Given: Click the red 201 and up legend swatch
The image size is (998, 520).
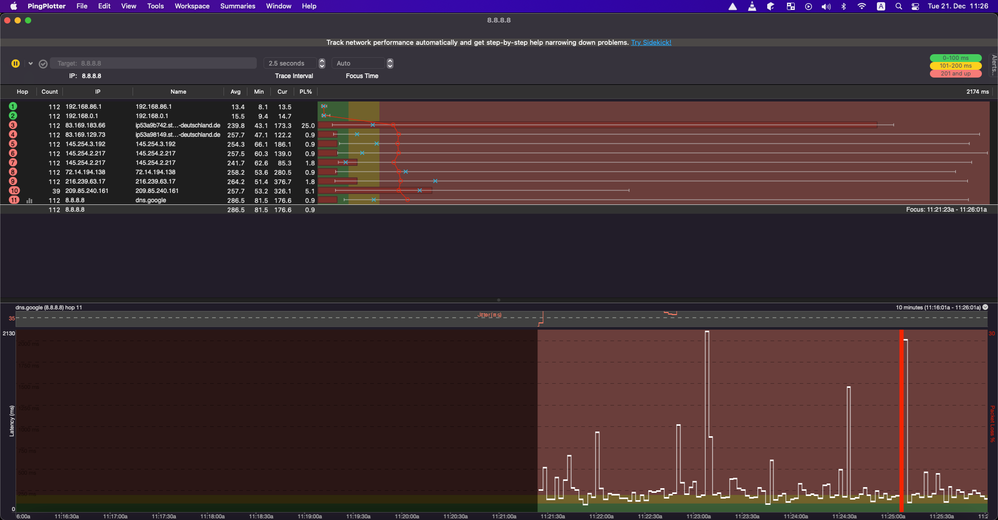Looking at the screenshot, I should click(955, 73).
